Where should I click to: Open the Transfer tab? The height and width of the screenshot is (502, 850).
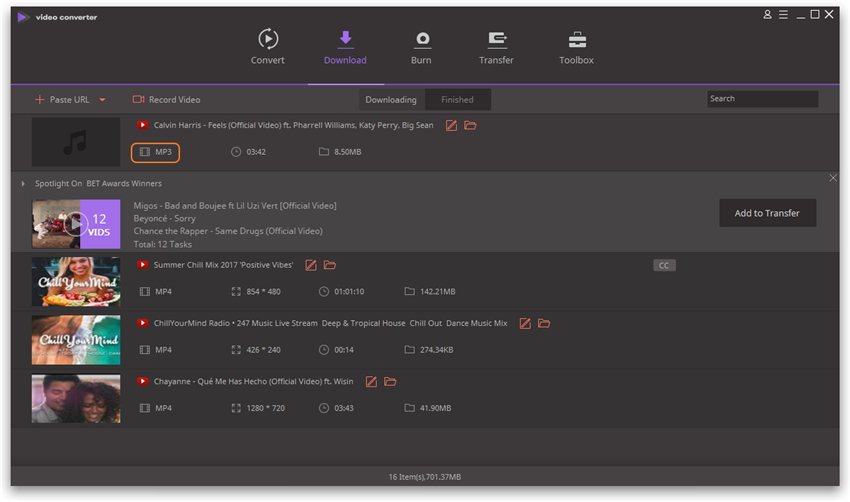tap(496, 47)
